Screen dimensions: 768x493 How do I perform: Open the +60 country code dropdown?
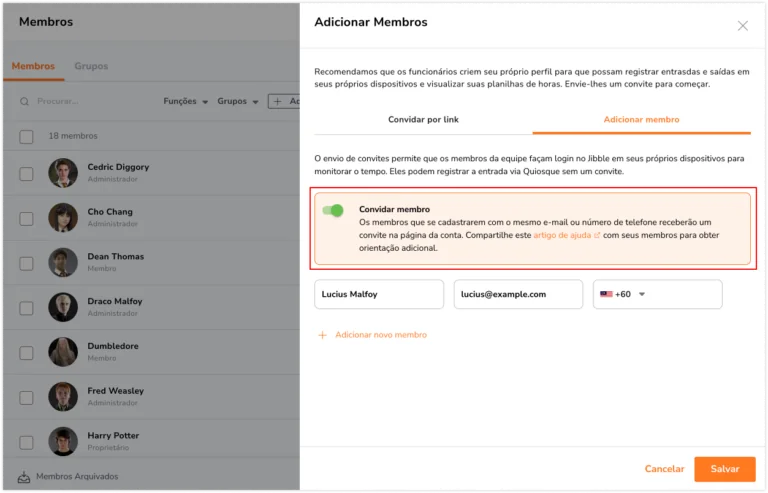click(623, 294)
